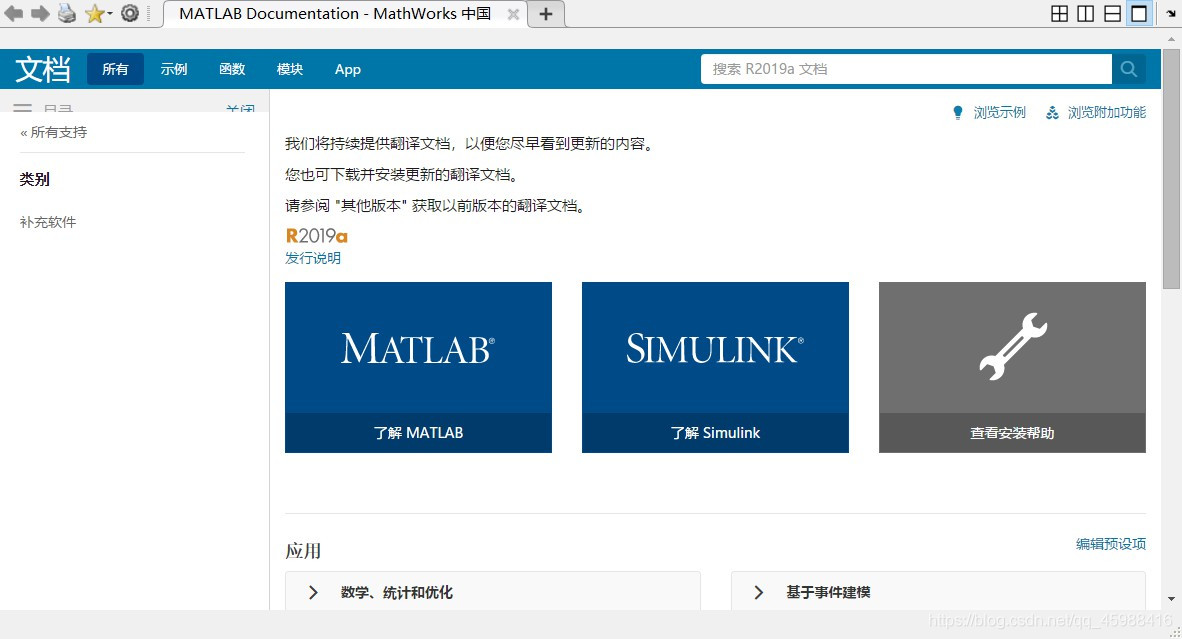This screenshot has width=1182, height=639.
Task: Click the 了解 Simulink button
Action: point(715,433)
